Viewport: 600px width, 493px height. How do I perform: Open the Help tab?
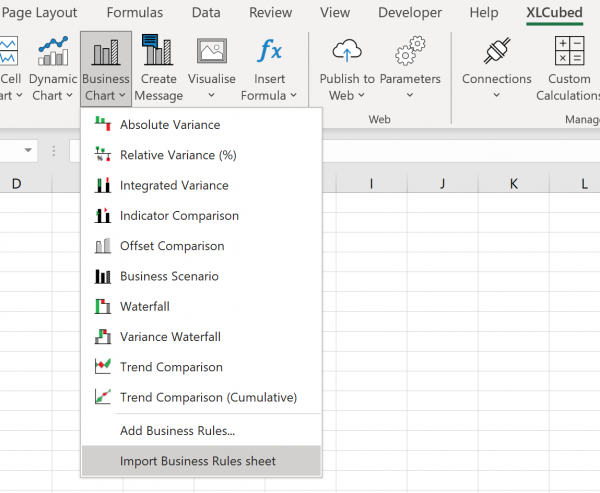pyautogui.click(x=484, y=13)
